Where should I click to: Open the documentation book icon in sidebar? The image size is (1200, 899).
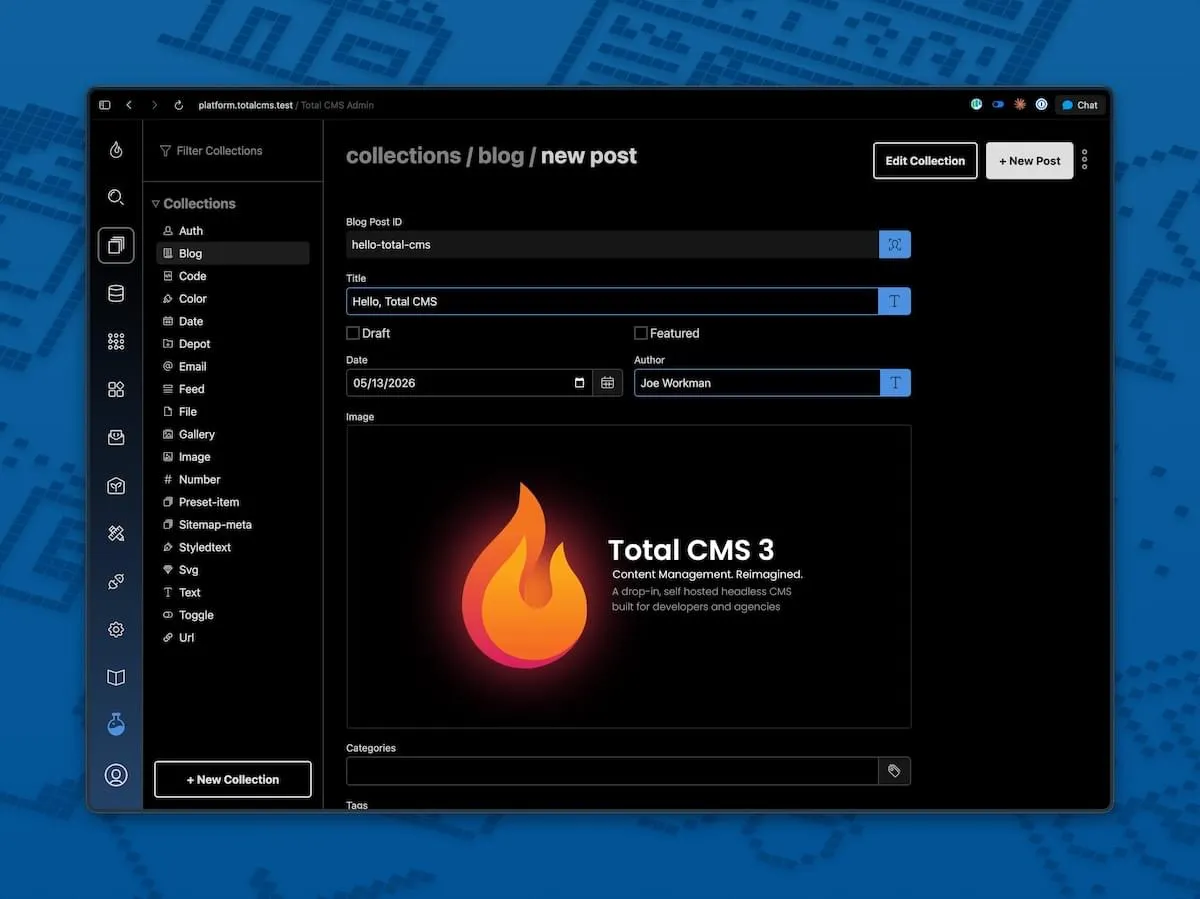coord(116,678)
